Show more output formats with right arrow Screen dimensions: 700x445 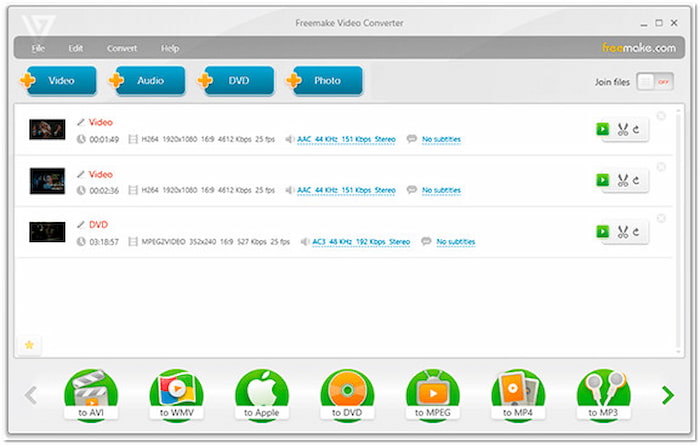[x=668, y=395]
